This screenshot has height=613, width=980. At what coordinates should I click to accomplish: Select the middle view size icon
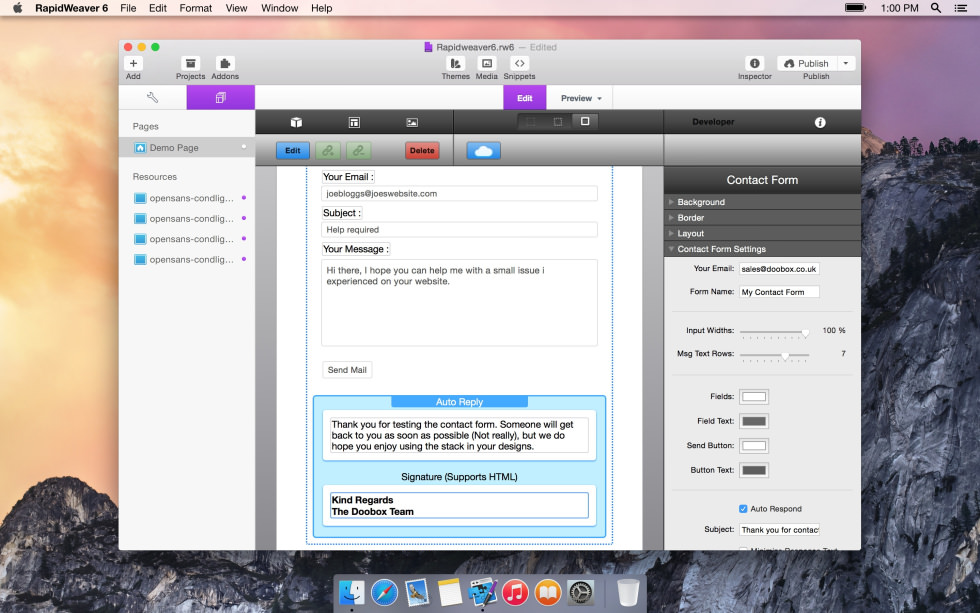point(558,121)
